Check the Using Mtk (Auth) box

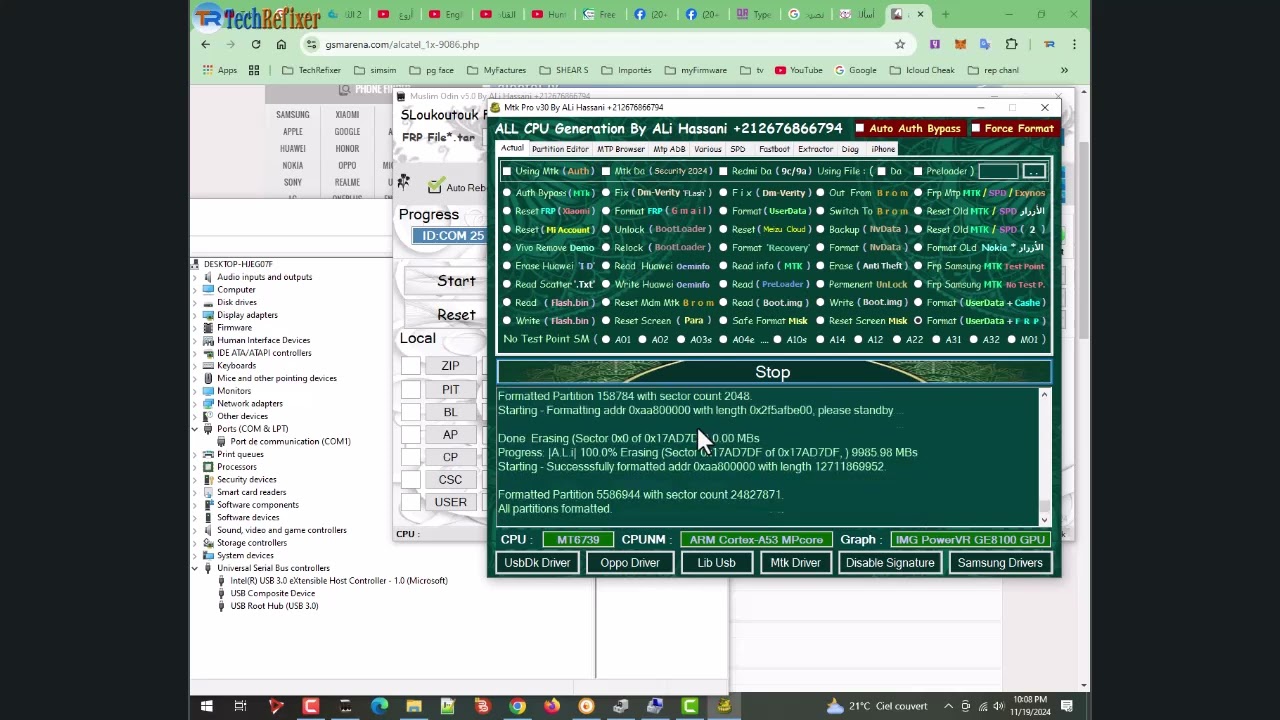(507, 171)
